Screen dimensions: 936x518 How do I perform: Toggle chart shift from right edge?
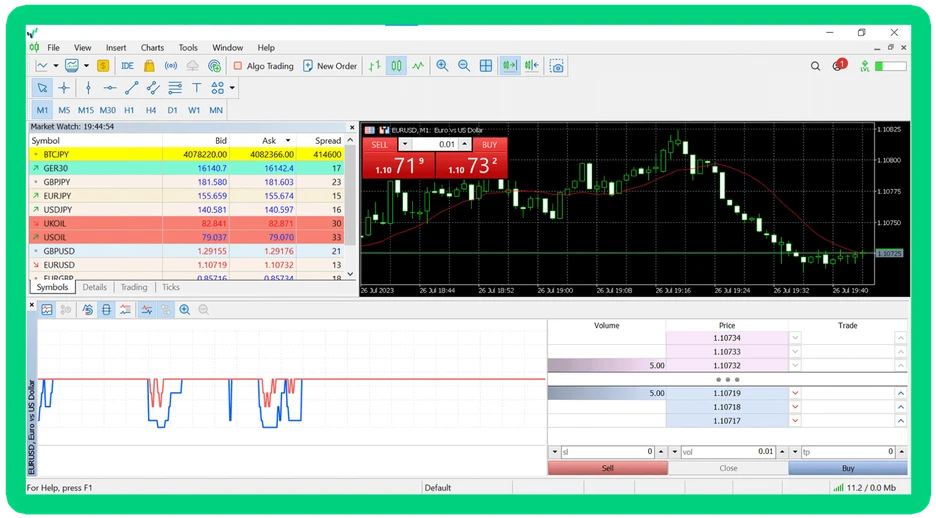pyautogui.click(x=531, y=66)
